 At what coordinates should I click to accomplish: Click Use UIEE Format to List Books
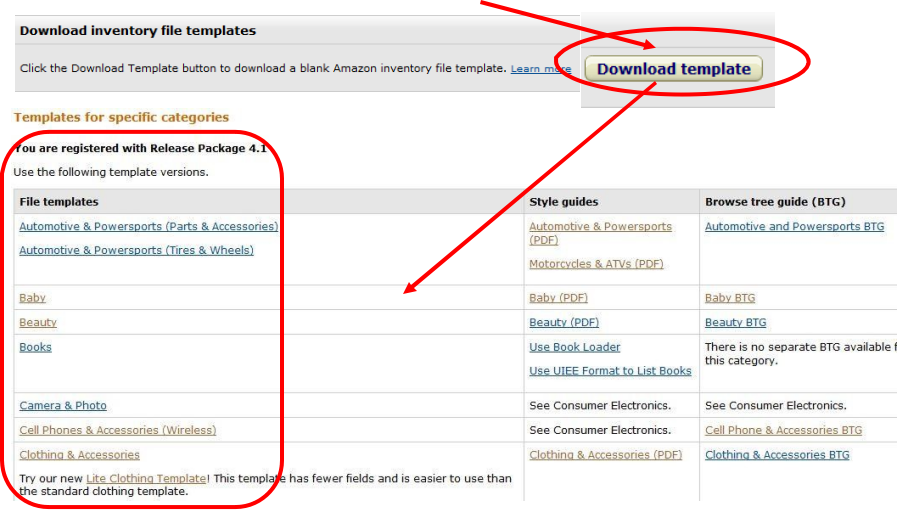coord(610,371)
